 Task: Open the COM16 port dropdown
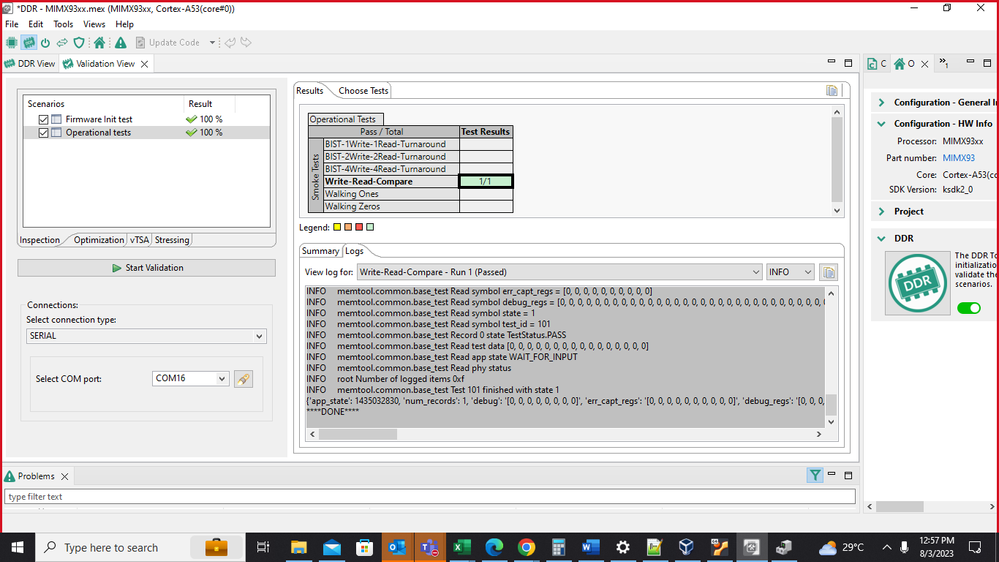coord(190,378)
